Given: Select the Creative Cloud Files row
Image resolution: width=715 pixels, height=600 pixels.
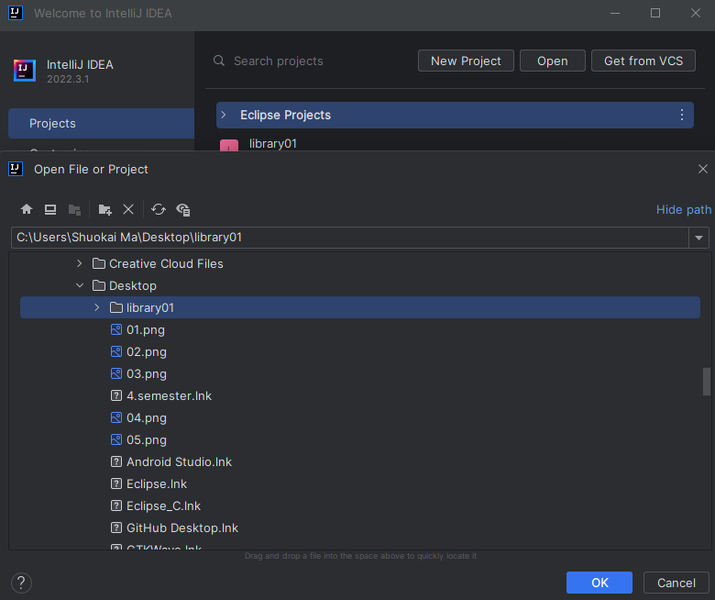Looking at the screenshot, I should (360, 264).
